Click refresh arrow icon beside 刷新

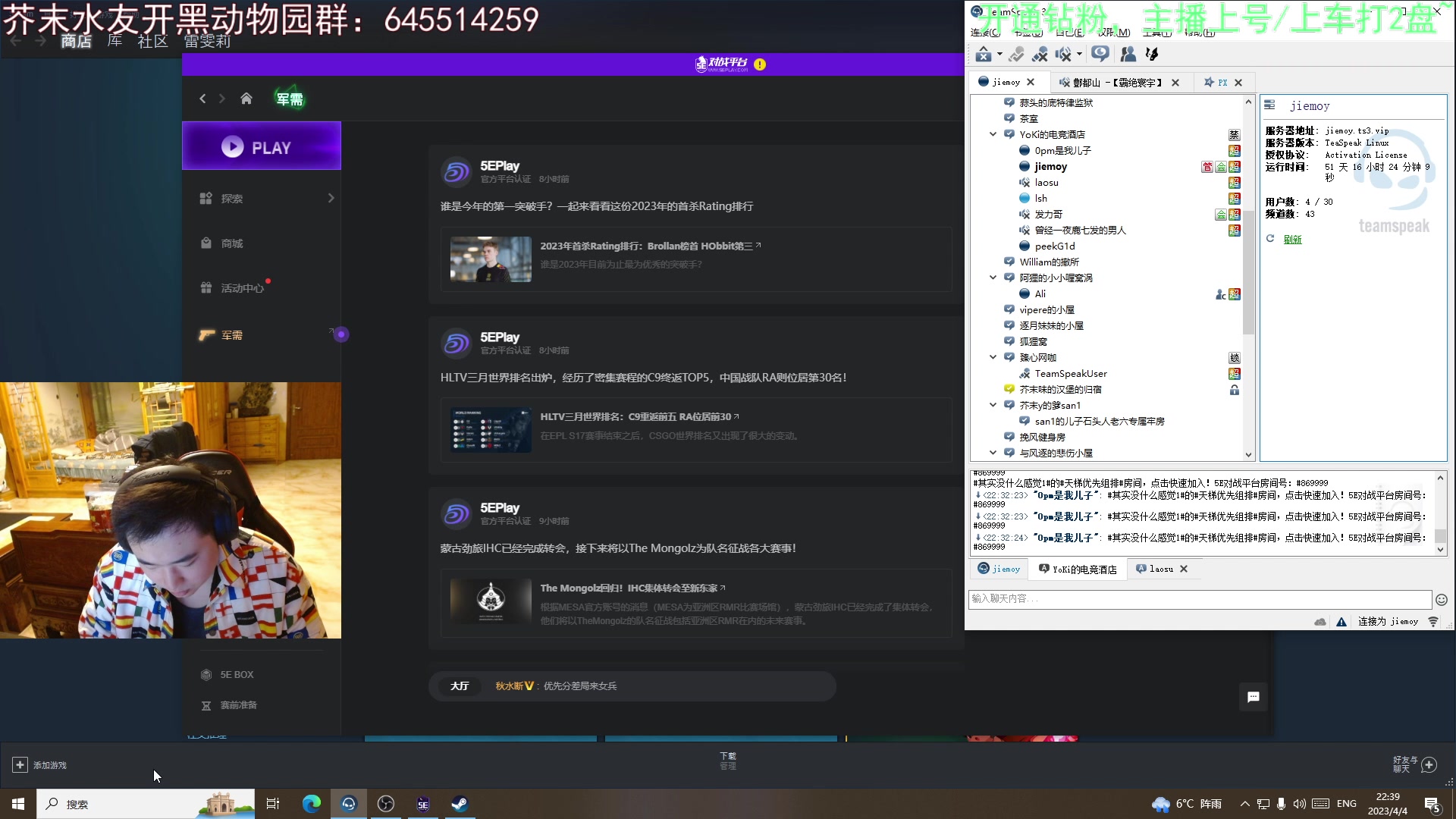coord(1270,239)
